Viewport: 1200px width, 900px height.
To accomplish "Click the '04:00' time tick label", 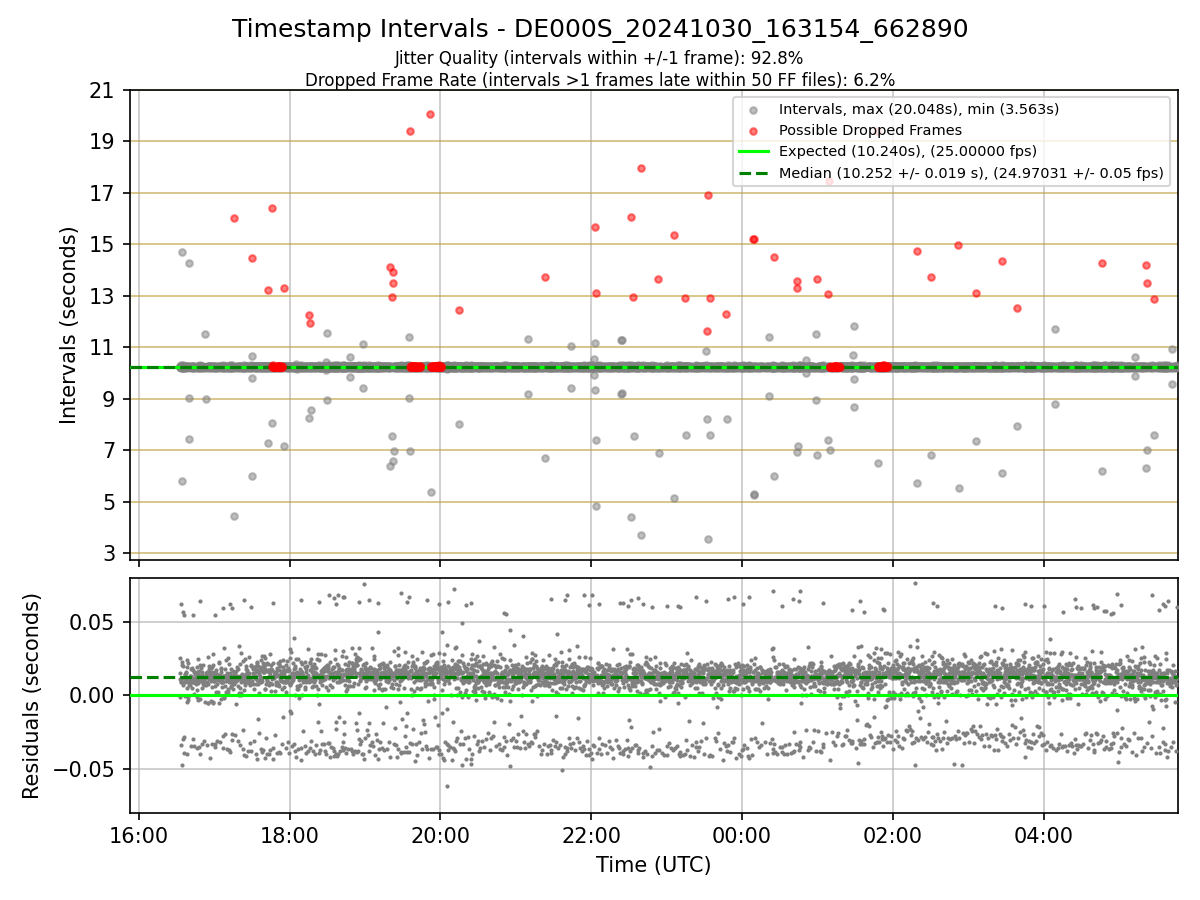I will (x=1044, y=834).
